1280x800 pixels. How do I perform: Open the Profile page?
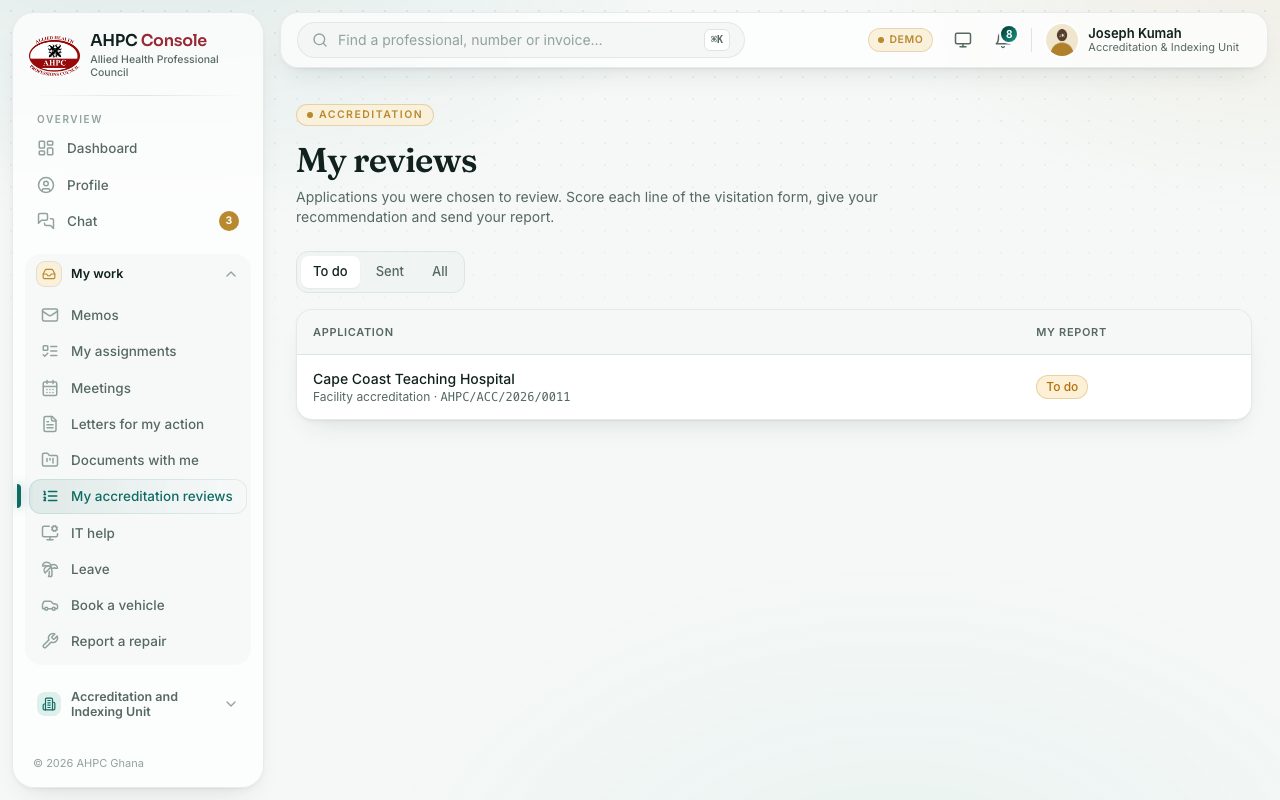(x=138, y=185)
